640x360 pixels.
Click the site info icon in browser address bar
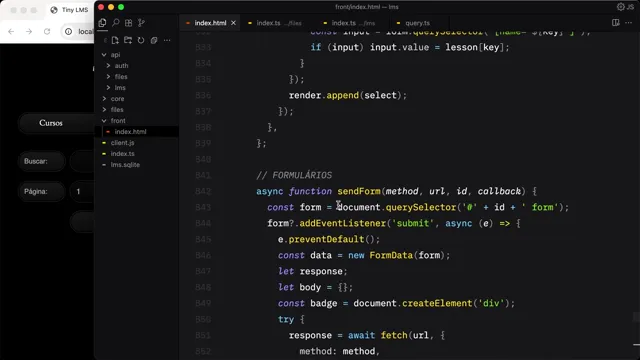[x=69, y=31]
